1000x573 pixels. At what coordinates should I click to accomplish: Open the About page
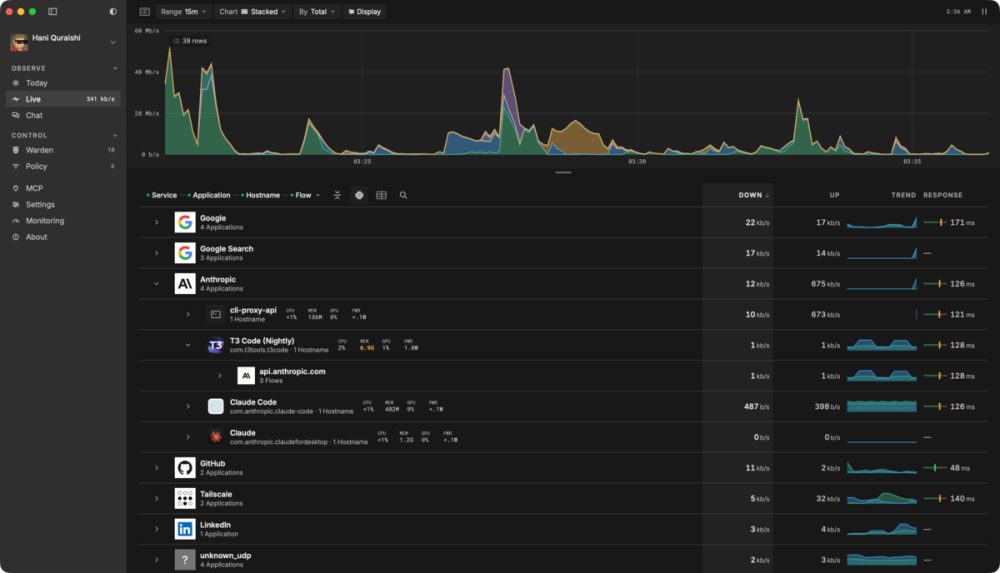pos(63,237)
